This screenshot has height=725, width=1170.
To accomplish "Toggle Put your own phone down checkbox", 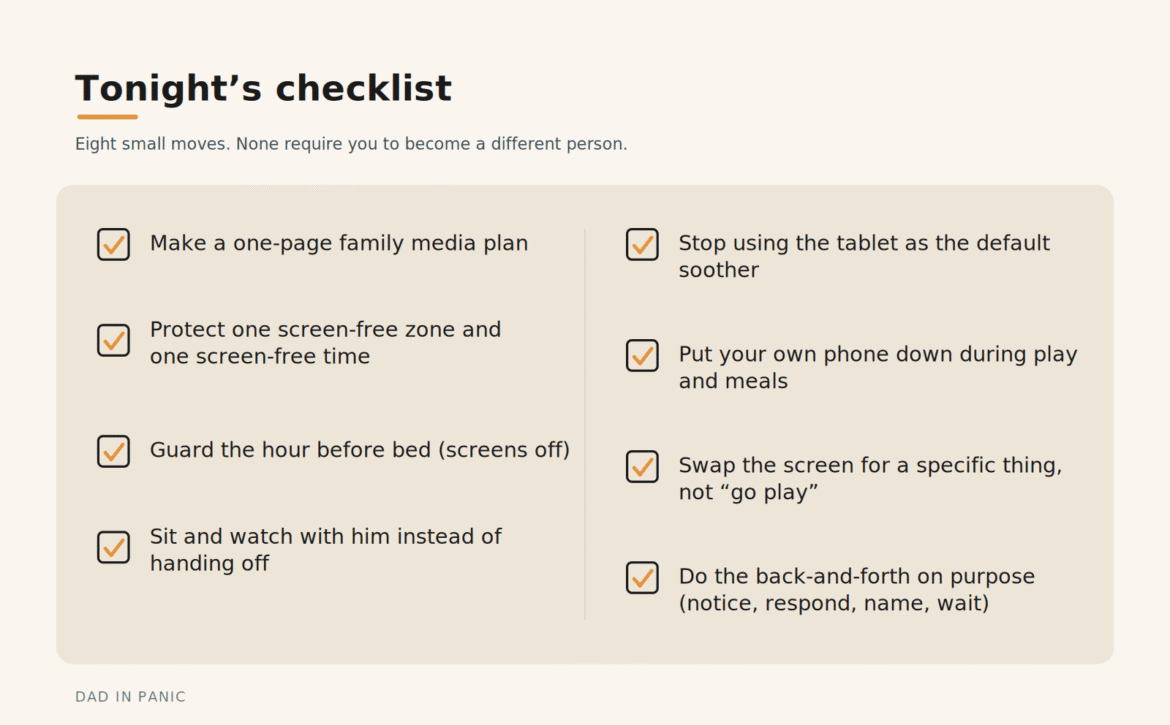I will tap(642, 356).
